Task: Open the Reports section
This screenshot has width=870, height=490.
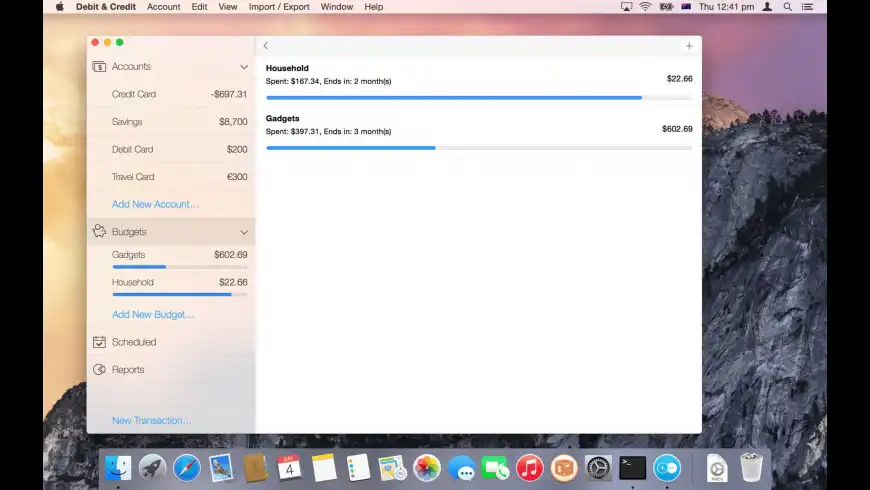Action: pos(171,370)
